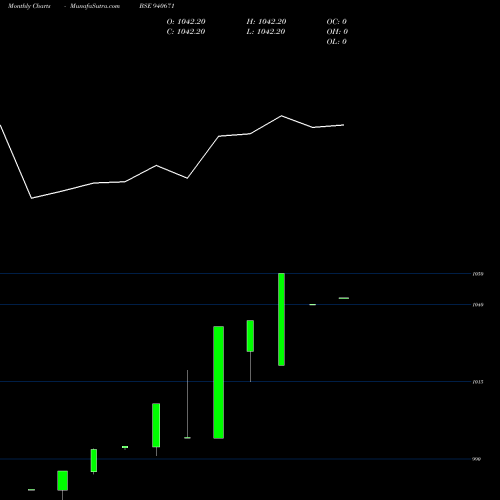Select the C: 1042.20 close value
This screenshot has height=500, width=500.
[x=186, y=32]
